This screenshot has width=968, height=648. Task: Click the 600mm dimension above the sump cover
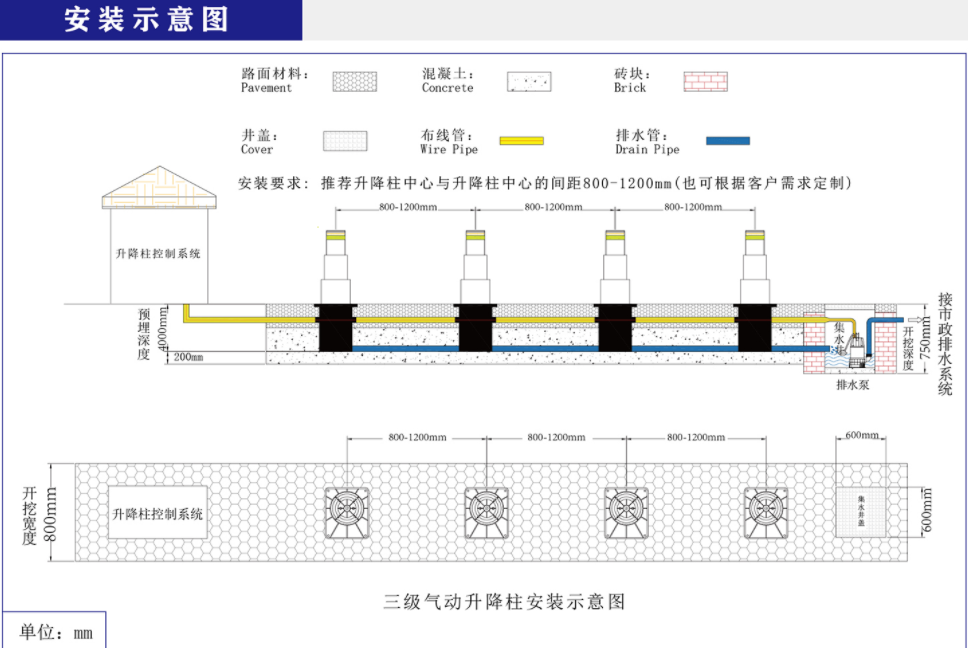[x=862, y=435]
